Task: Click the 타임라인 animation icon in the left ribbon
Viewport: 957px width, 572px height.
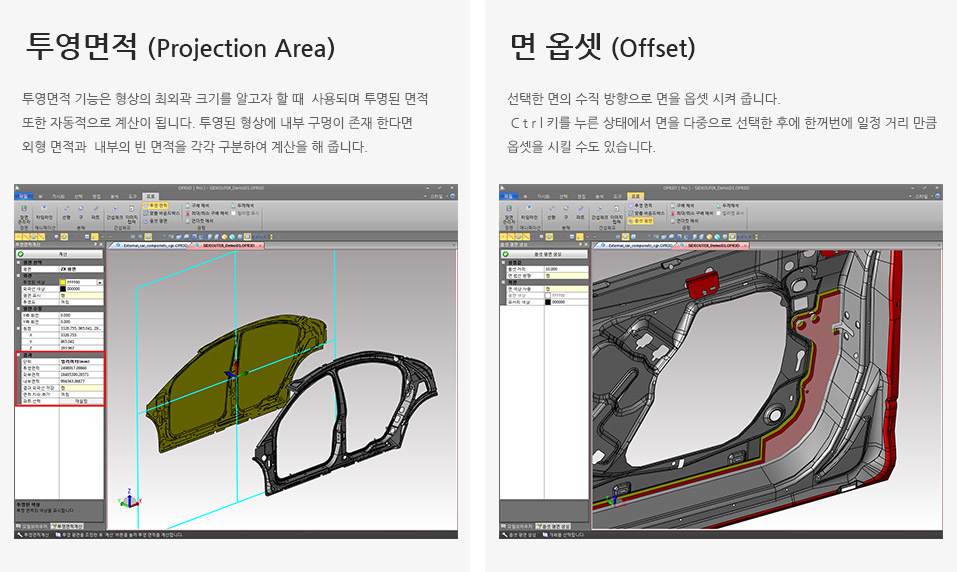Action: 44,213
